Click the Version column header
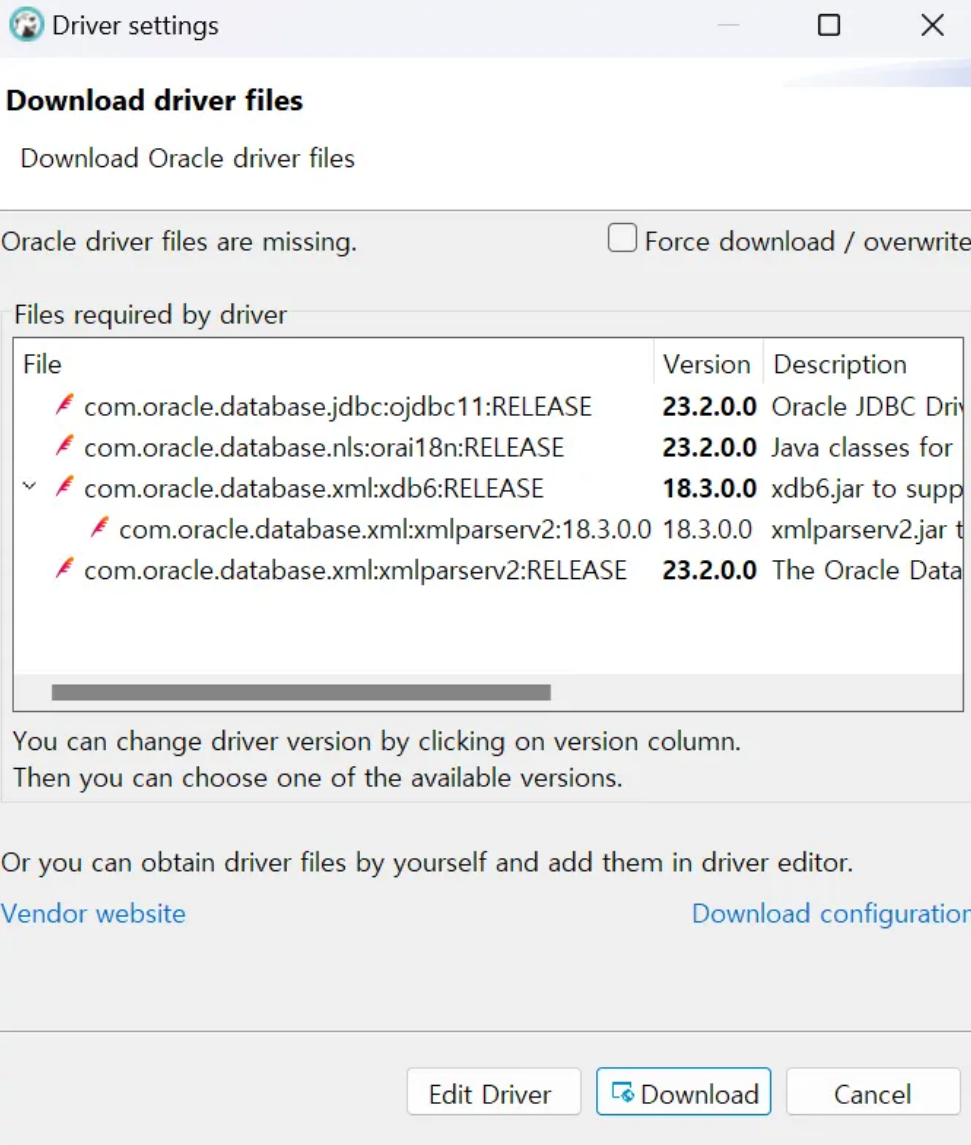This screenshot has height=1145, width=971. [707, 364]
